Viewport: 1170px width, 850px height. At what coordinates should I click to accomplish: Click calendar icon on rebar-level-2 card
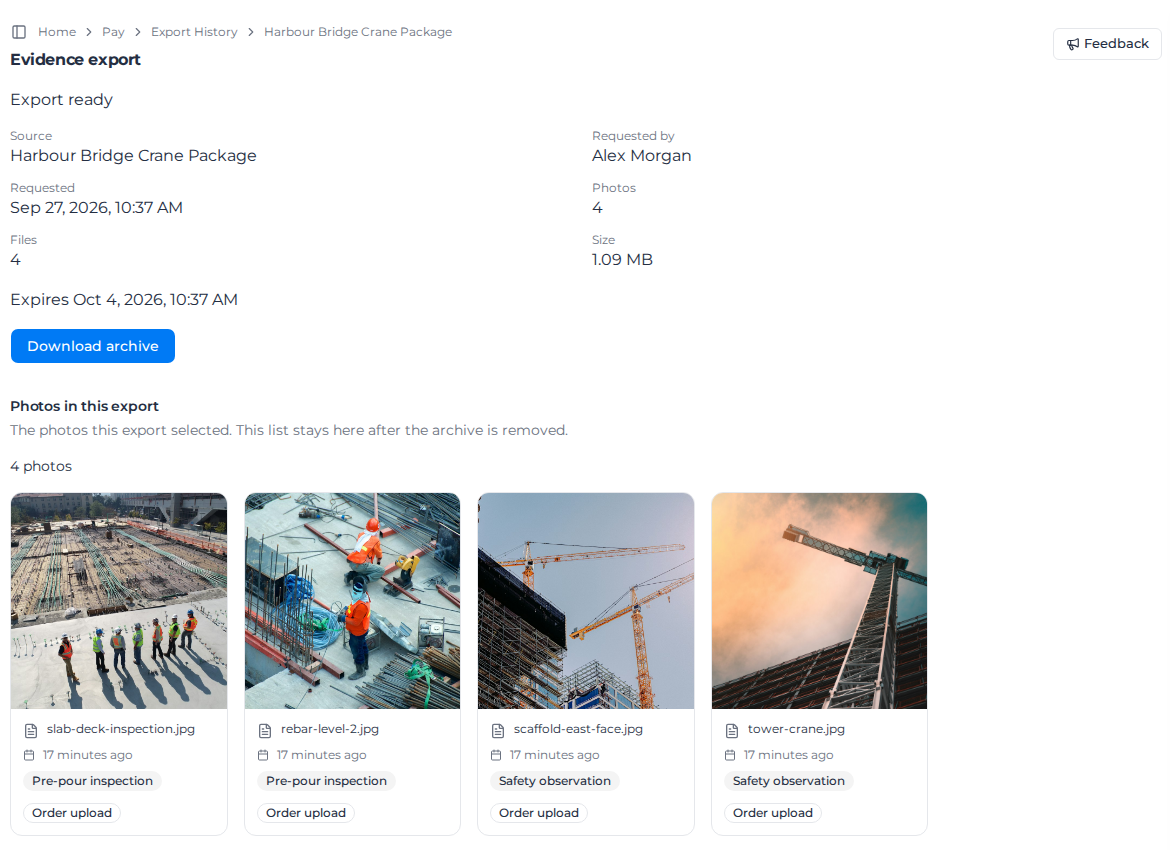click(263, 755)
